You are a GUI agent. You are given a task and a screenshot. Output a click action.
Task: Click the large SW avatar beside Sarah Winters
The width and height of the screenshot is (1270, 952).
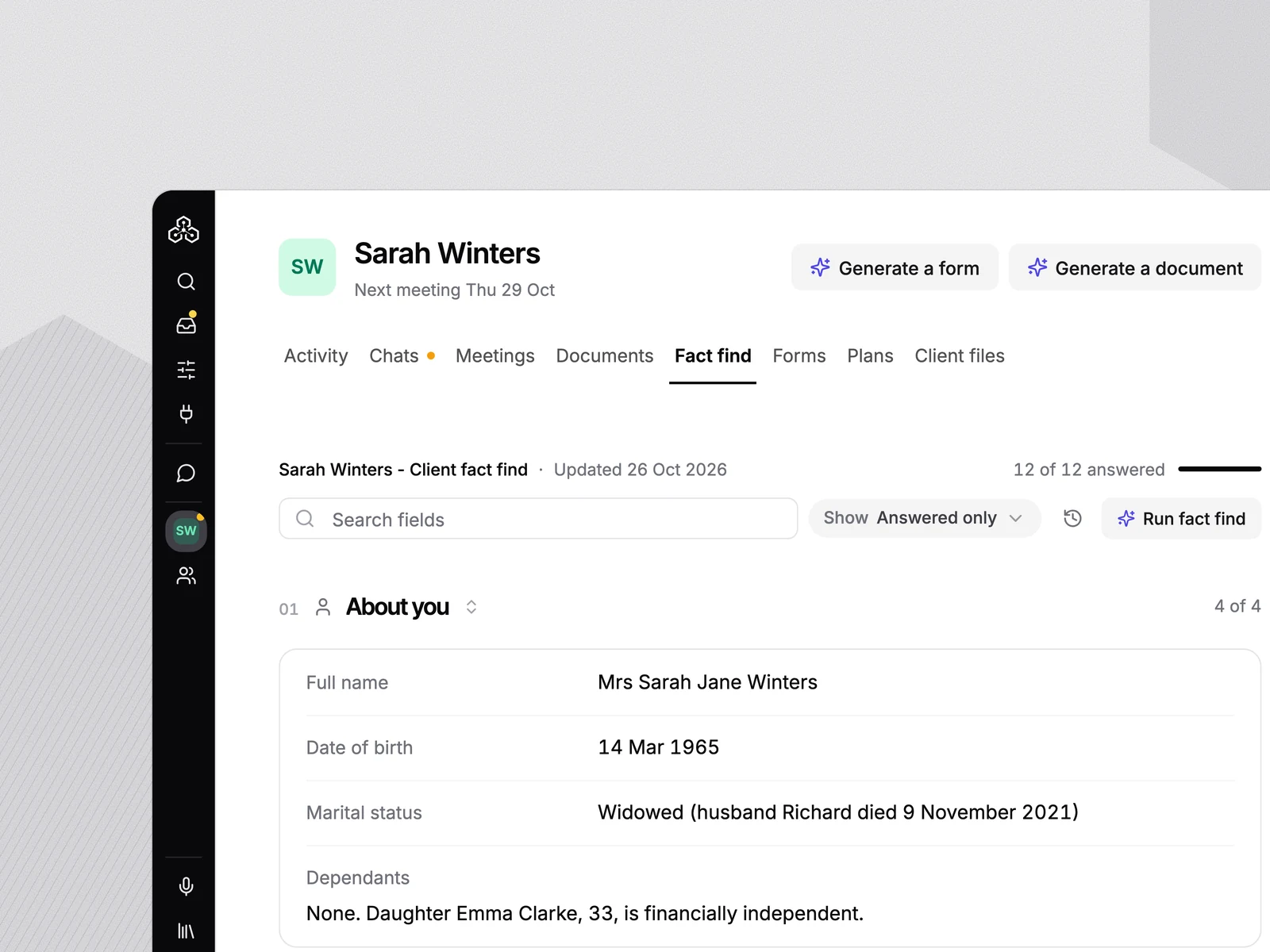click(x=307, y=267)
